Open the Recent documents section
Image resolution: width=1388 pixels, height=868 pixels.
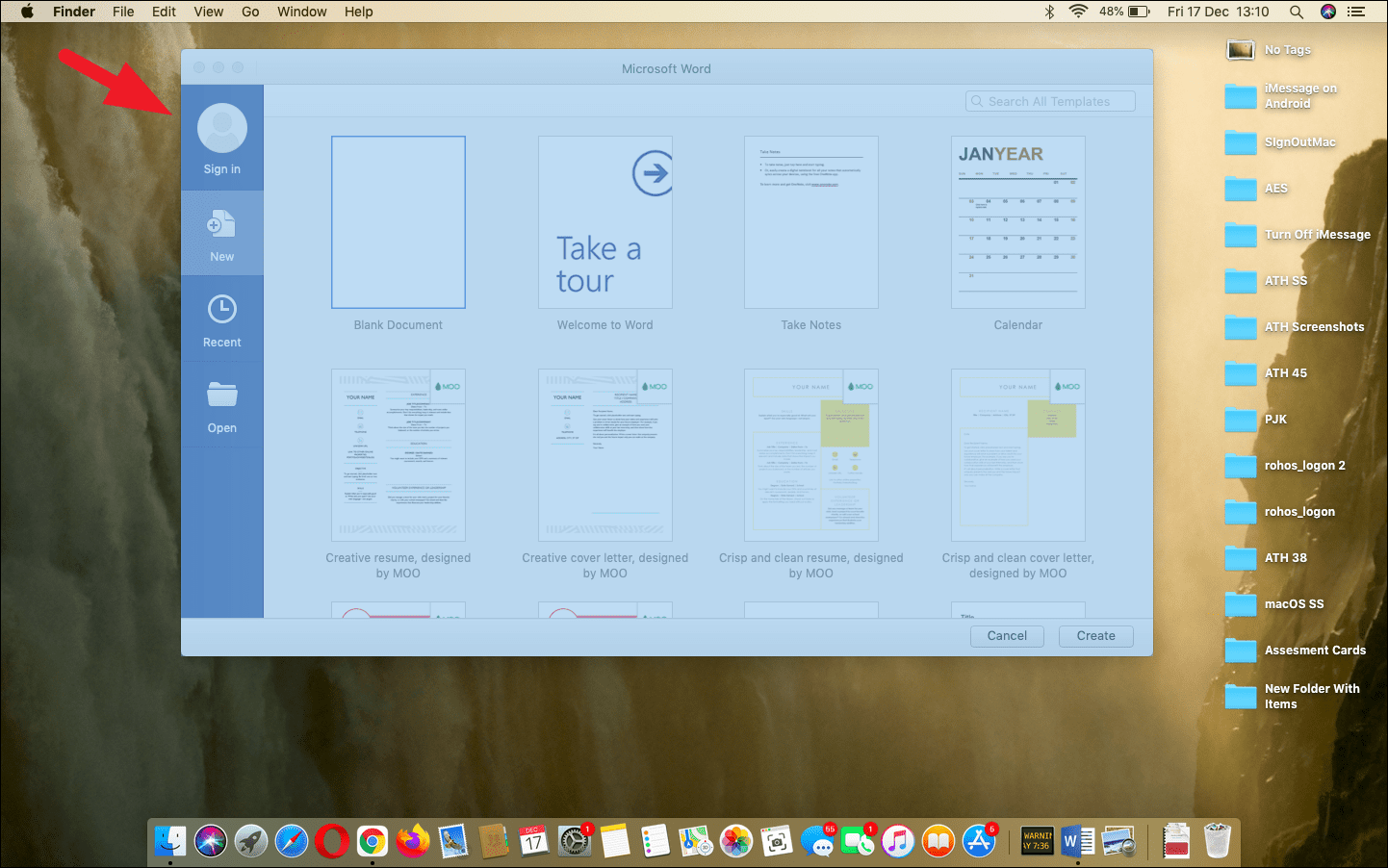click(x=222, y=319)
